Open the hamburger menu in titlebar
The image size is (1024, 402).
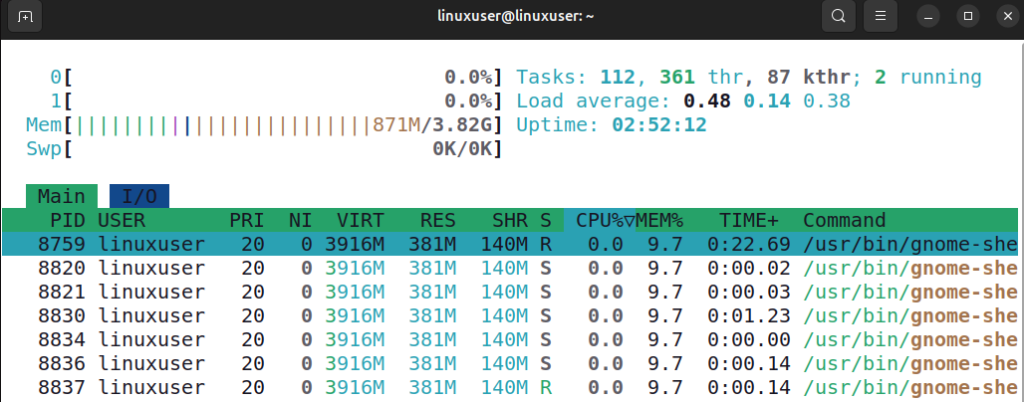pyautogui.click(x=880, y=17)
